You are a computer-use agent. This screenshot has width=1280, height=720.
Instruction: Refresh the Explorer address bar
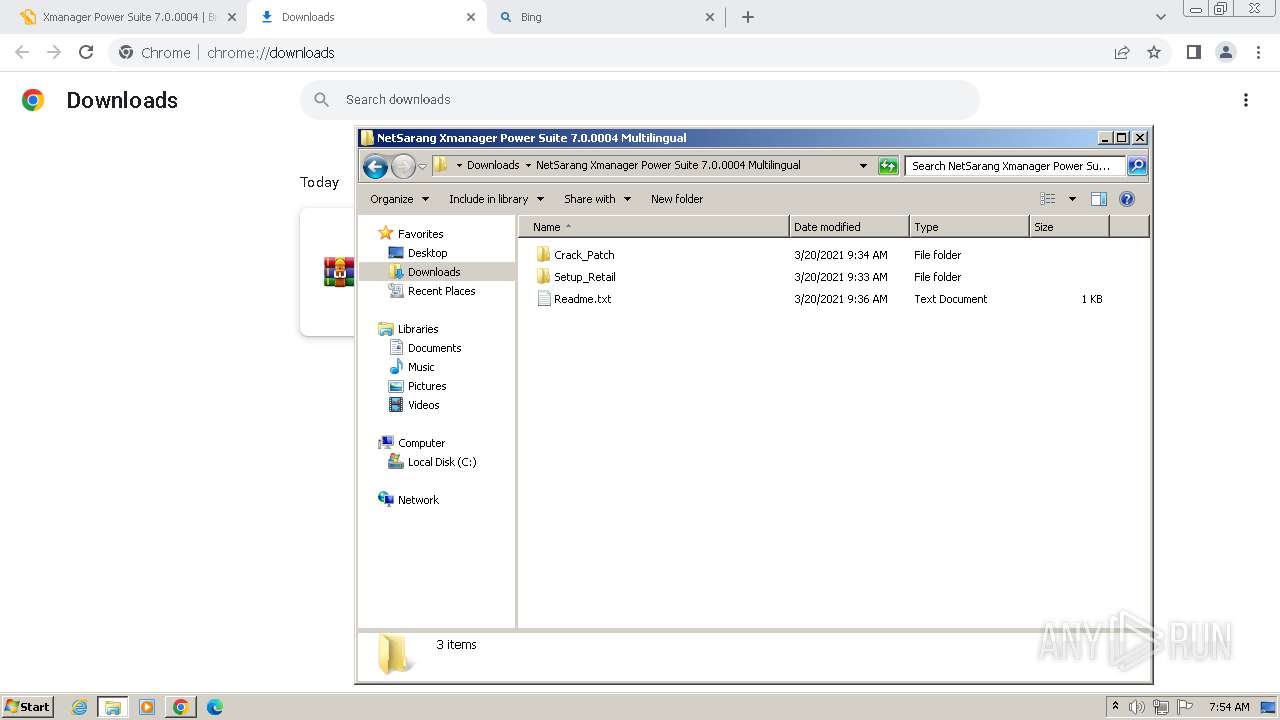[x=888, y=166]
